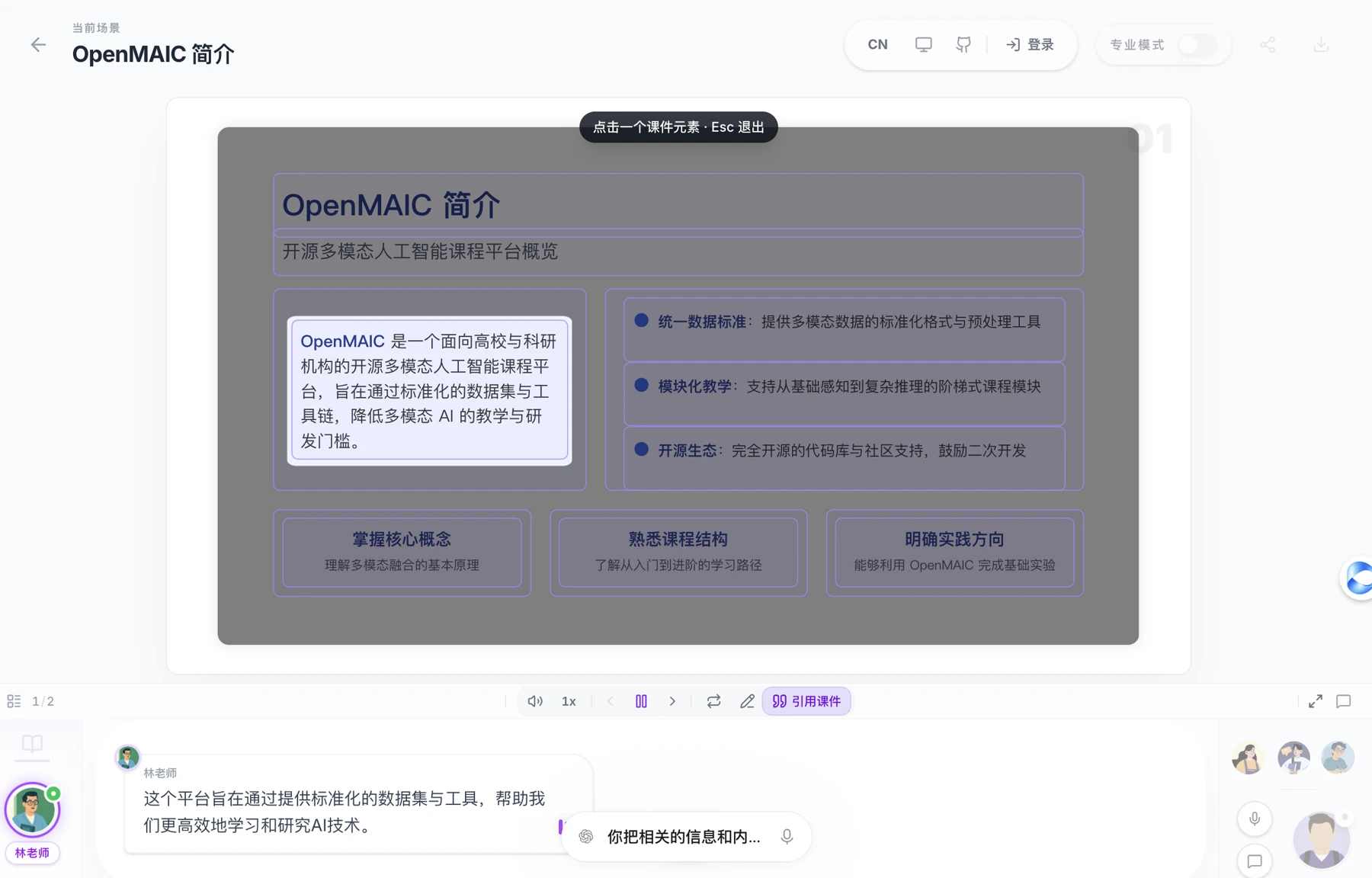1372x878 pixels.
Task: Mute the narration volume
Action: 535,701
